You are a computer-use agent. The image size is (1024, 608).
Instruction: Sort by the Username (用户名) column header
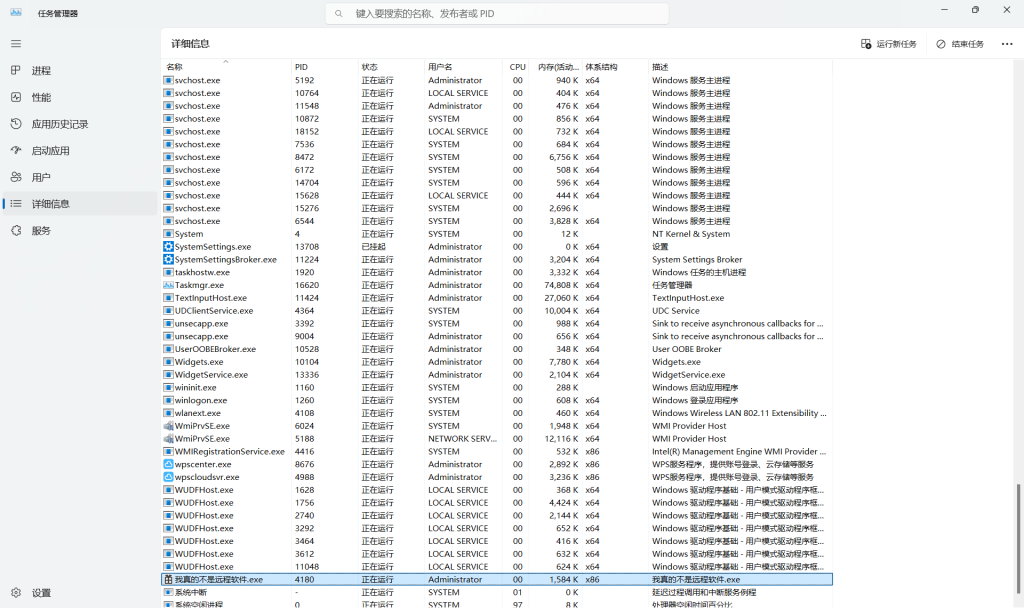(x=441, y=67)
